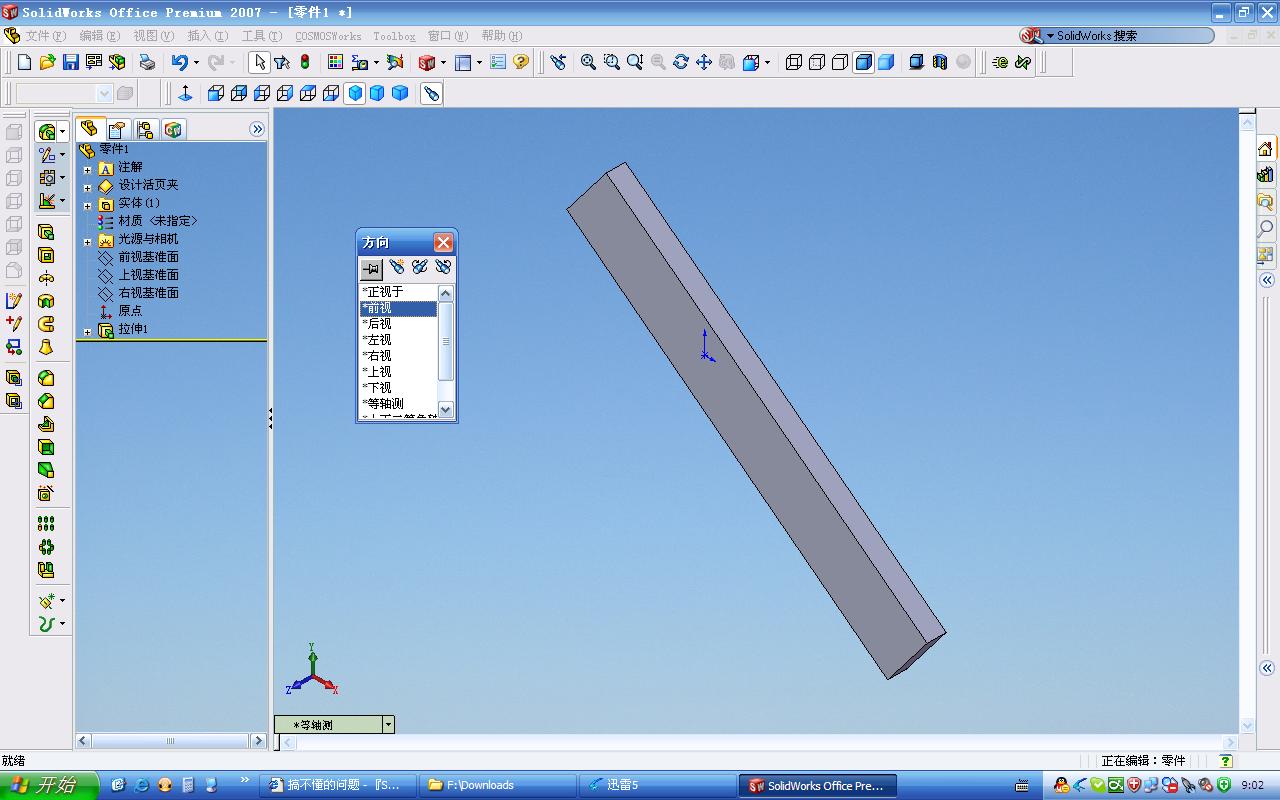Enable Hidden Lines Removed display style

click(x=840, y=62)
